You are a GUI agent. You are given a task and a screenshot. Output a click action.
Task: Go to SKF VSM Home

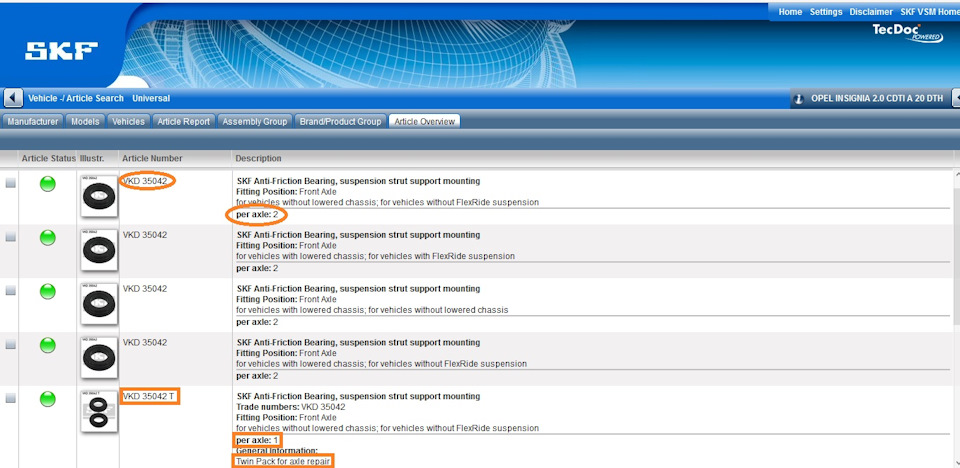(929, 12)
